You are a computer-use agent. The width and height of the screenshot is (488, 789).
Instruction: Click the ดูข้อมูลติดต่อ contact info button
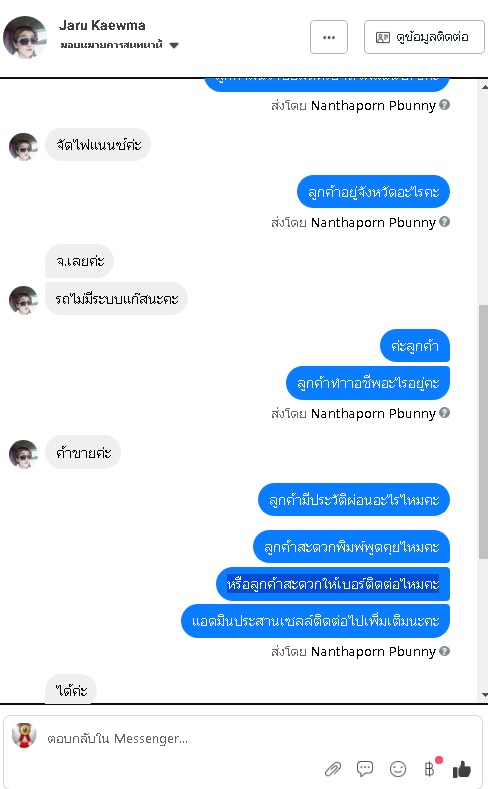(424, 37)
